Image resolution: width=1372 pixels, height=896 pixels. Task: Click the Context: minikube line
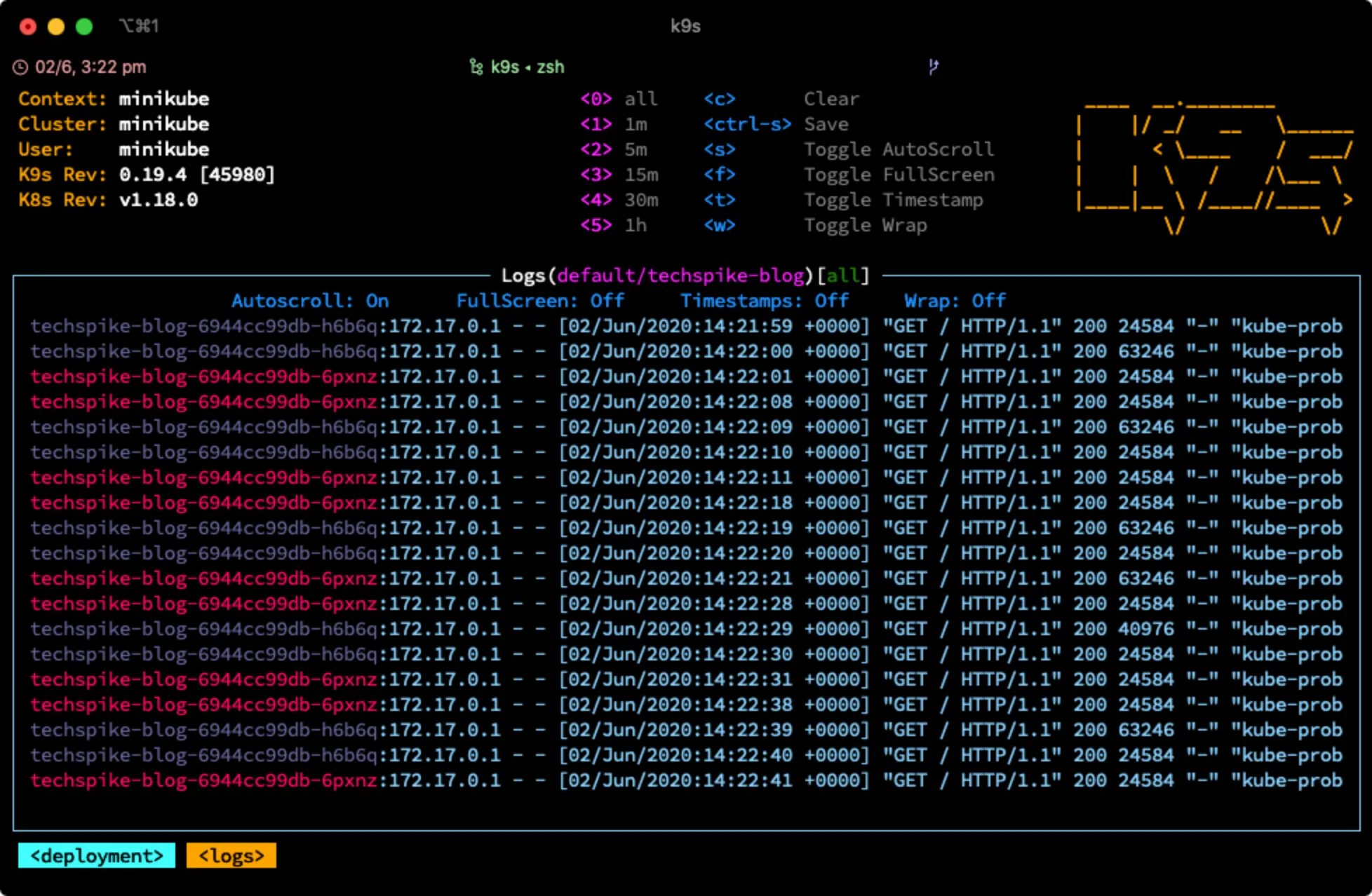pos(114,99)
